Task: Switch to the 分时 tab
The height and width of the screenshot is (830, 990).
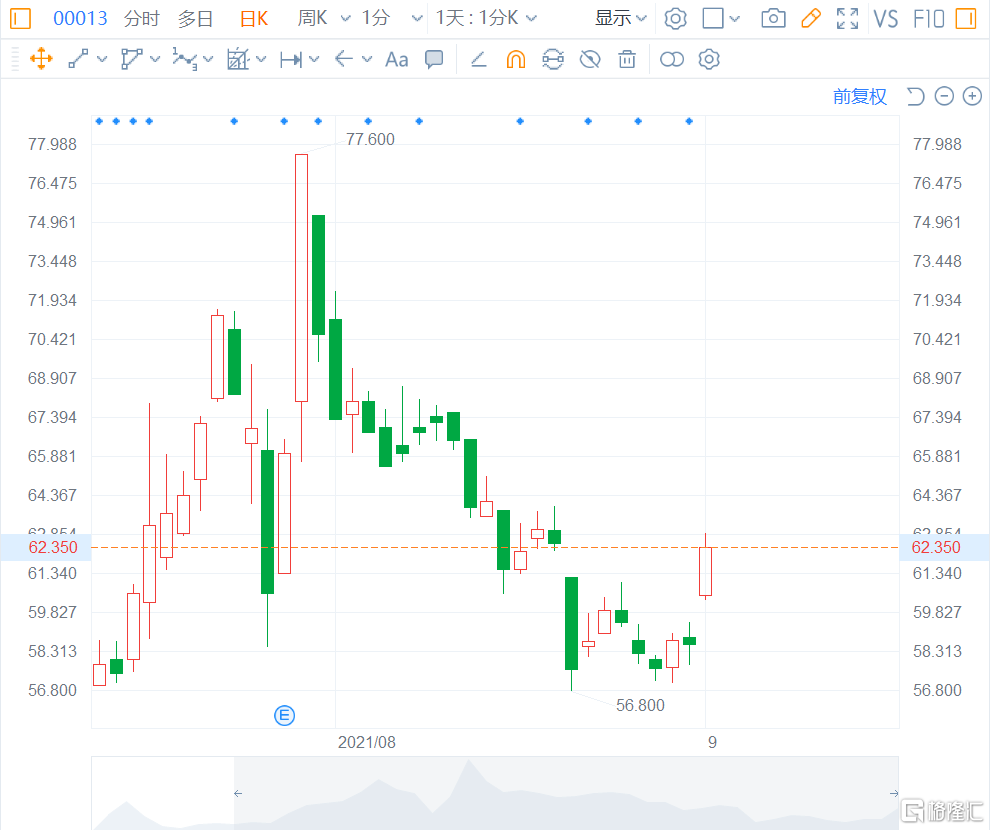Action: coord(141,18)
